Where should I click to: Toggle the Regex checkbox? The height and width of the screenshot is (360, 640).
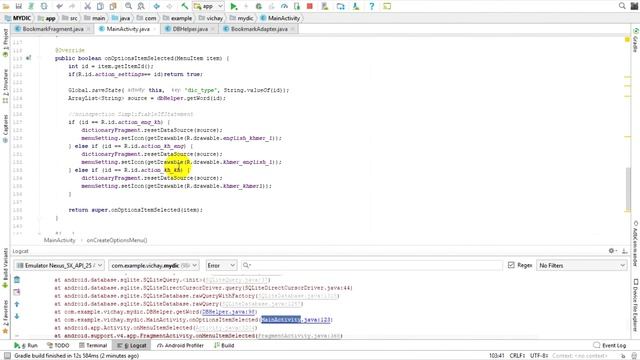tap(511, 265)
